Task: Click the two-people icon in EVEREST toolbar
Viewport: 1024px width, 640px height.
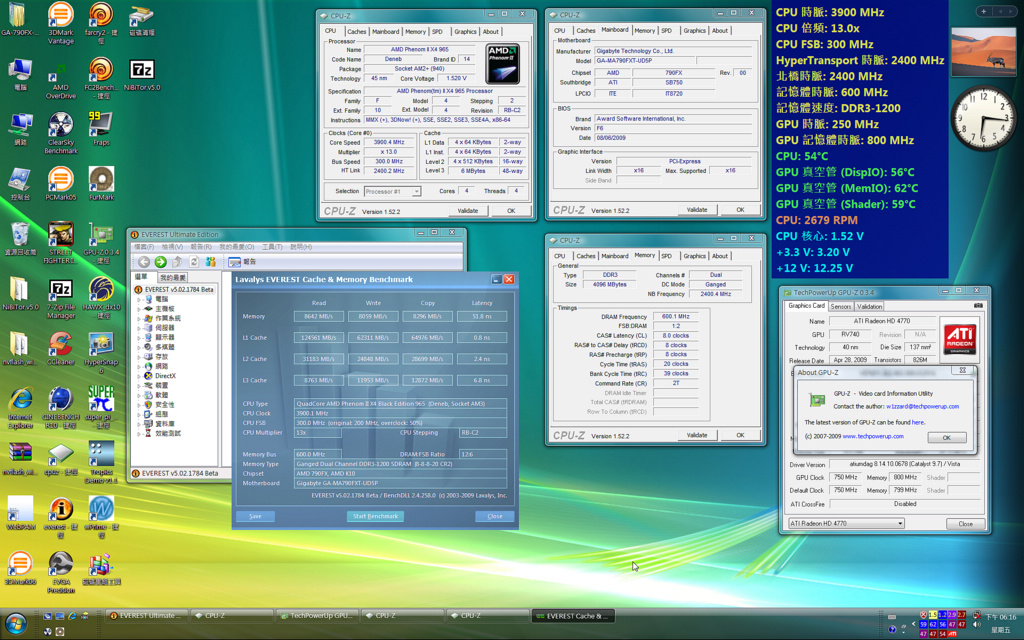Action: pos(210,261)
